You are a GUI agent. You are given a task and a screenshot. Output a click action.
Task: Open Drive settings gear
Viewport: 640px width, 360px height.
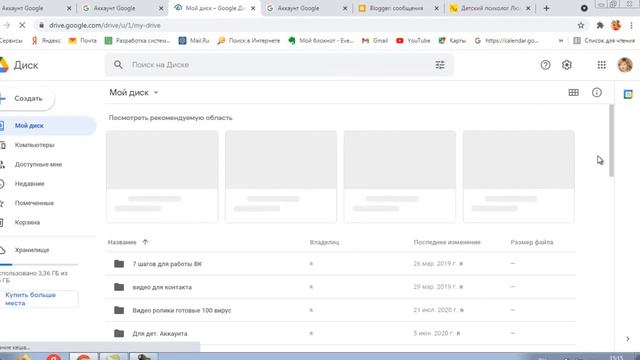[567, 65]
